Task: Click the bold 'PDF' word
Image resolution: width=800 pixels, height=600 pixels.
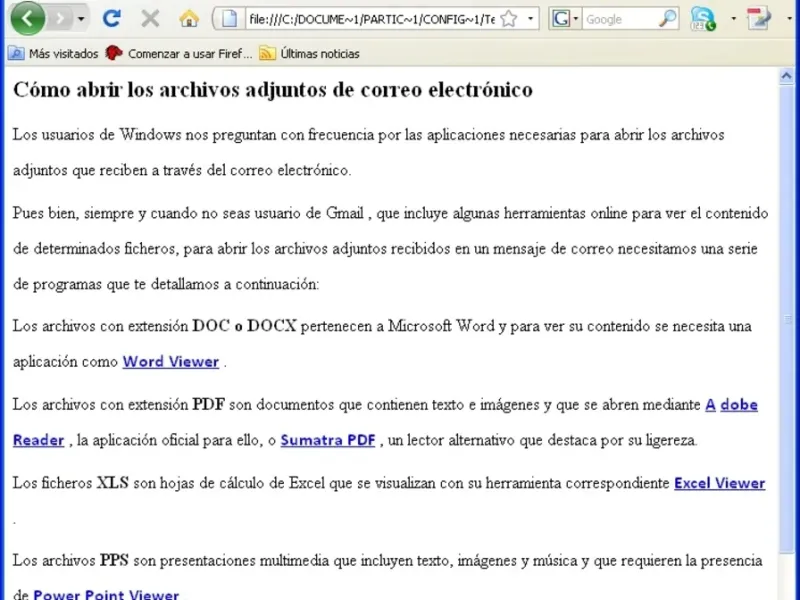Action: (209, 405)
